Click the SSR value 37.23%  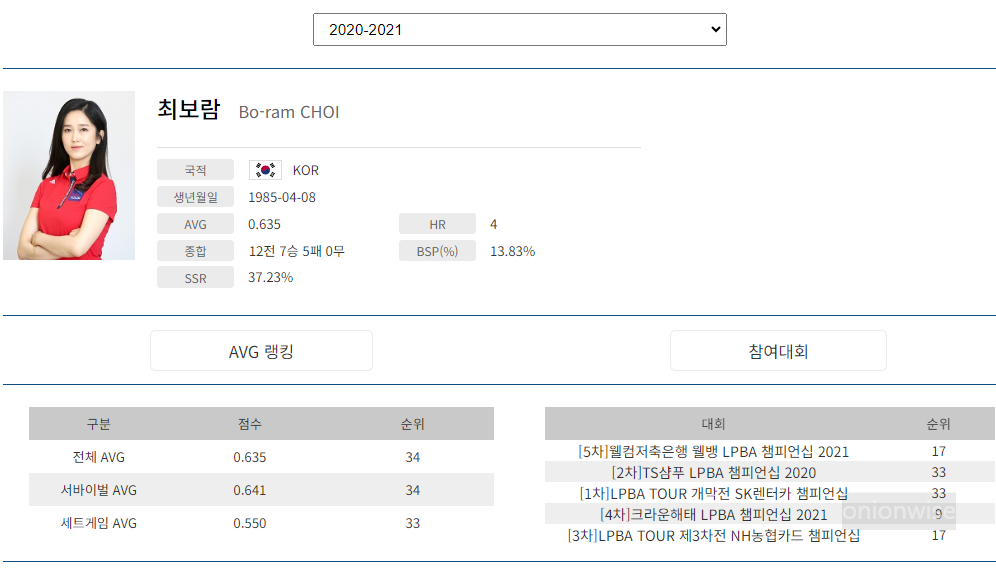pyautogui.click(x=271, y=278)
